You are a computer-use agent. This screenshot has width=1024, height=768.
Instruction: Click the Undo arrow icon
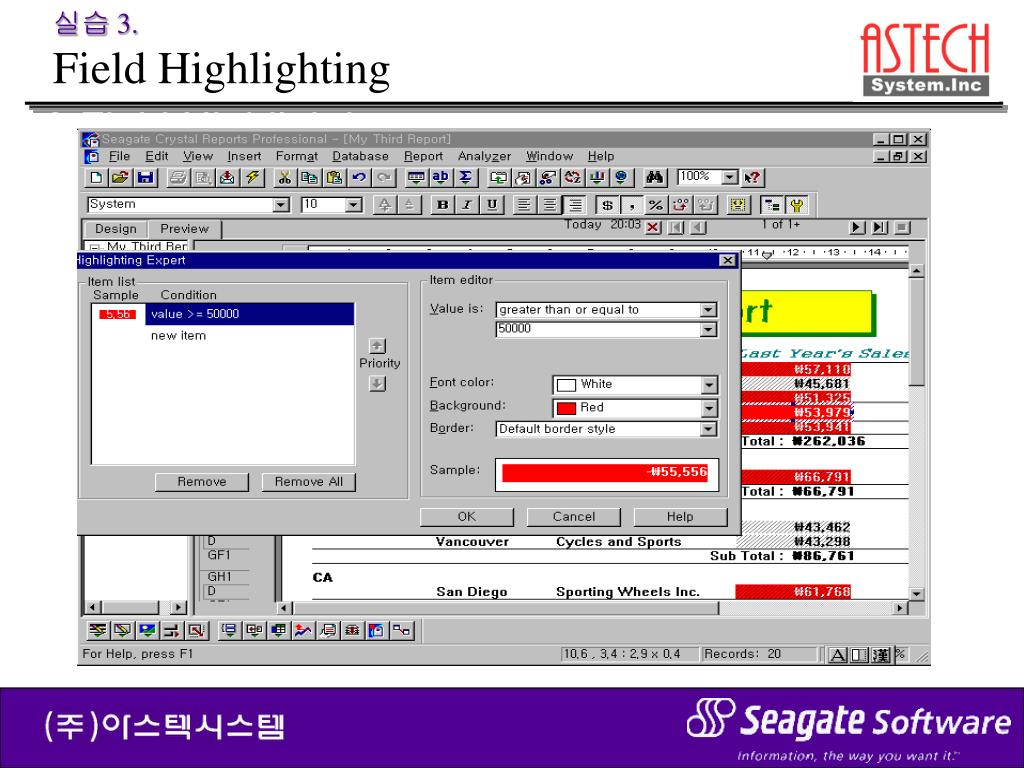point(359,178)
